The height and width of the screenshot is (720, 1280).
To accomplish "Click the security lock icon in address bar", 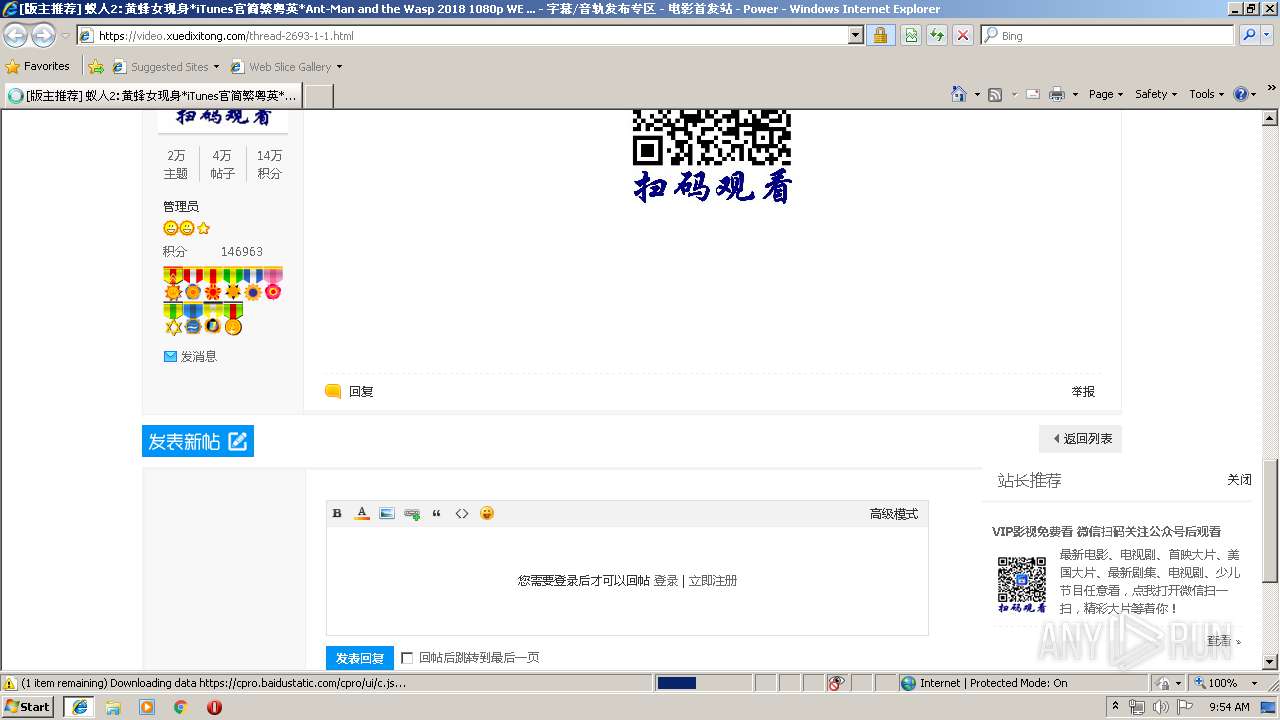I will 880,35.
